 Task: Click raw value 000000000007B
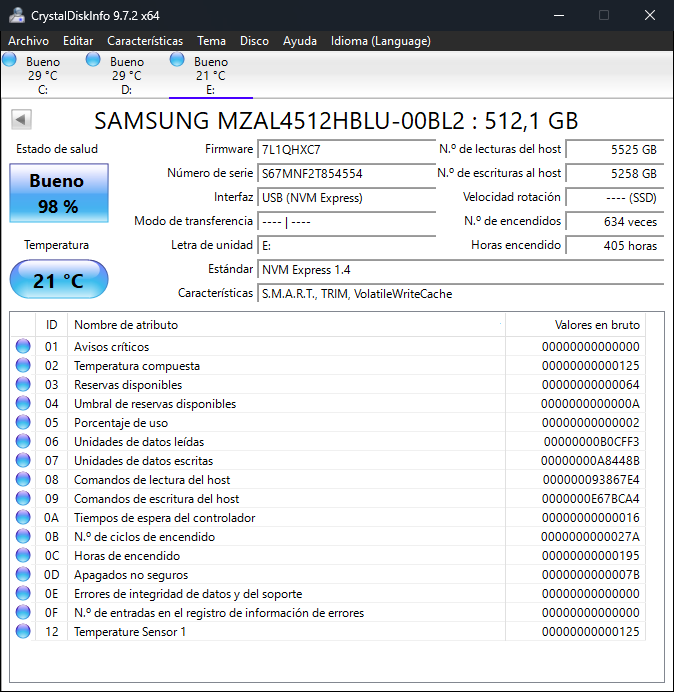pyautogui.click(x=591, y=575)
